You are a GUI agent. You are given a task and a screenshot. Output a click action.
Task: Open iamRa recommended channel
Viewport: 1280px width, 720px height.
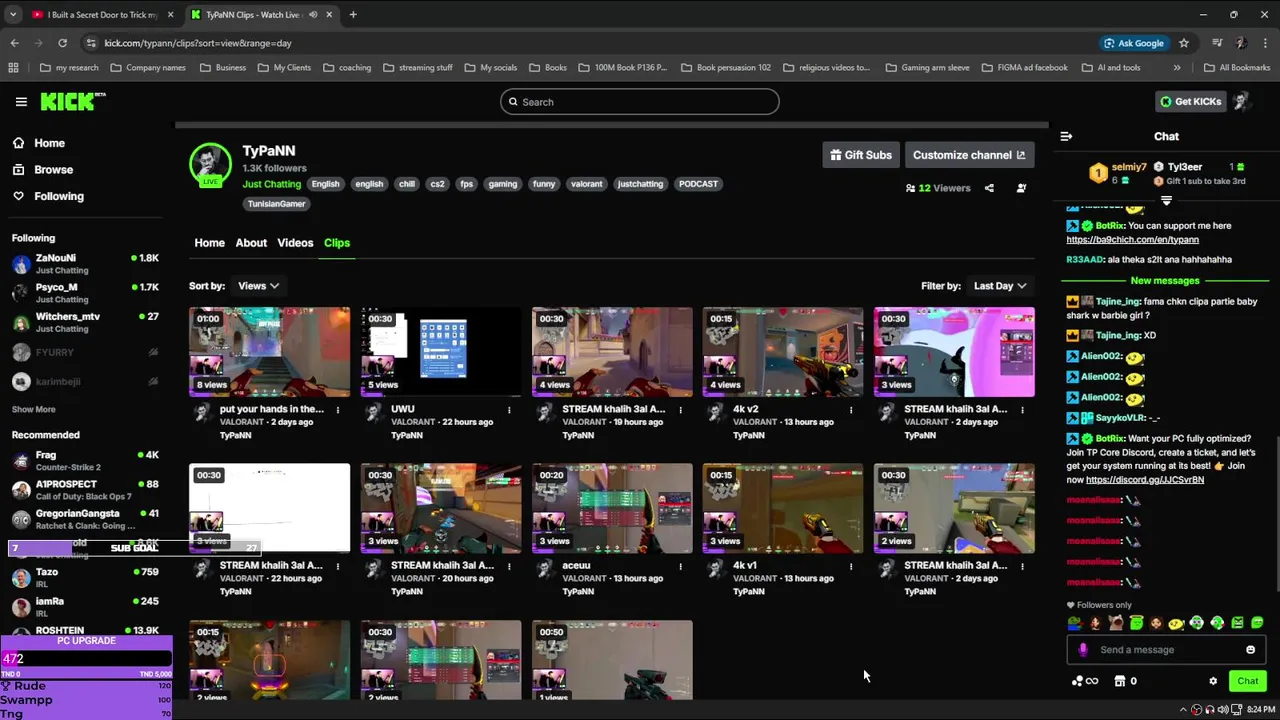(86, 607)
